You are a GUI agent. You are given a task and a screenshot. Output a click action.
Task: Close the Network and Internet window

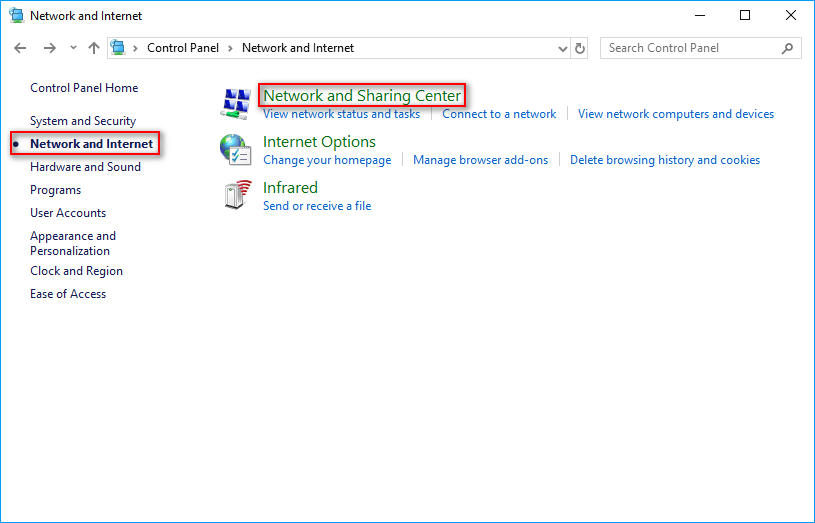pos(791,16)
